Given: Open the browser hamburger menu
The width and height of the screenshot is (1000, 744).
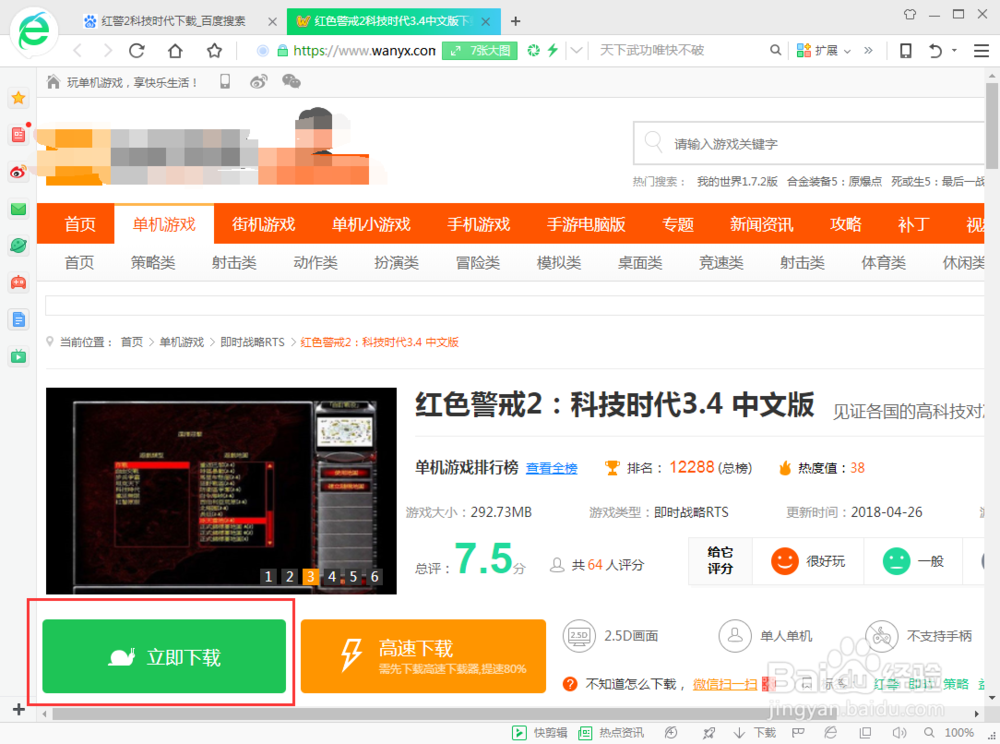Looking at the screenshot, I should 982,50.
